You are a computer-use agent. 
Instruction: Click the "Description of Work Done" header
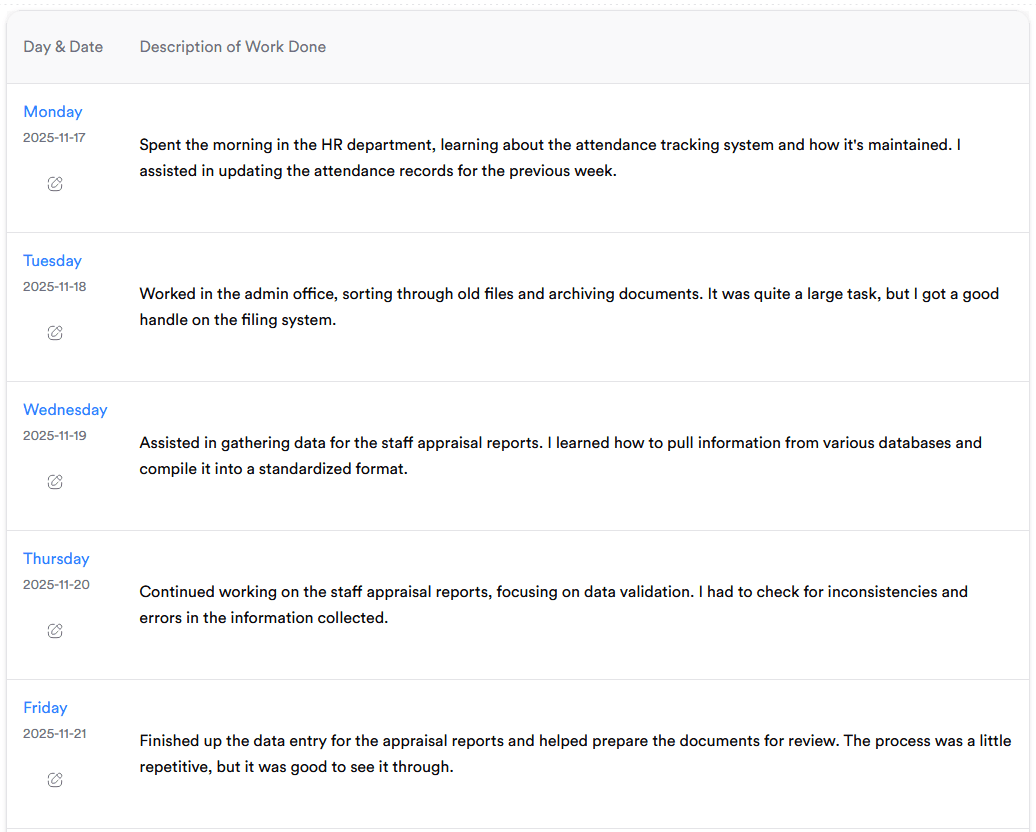point(233,47)
